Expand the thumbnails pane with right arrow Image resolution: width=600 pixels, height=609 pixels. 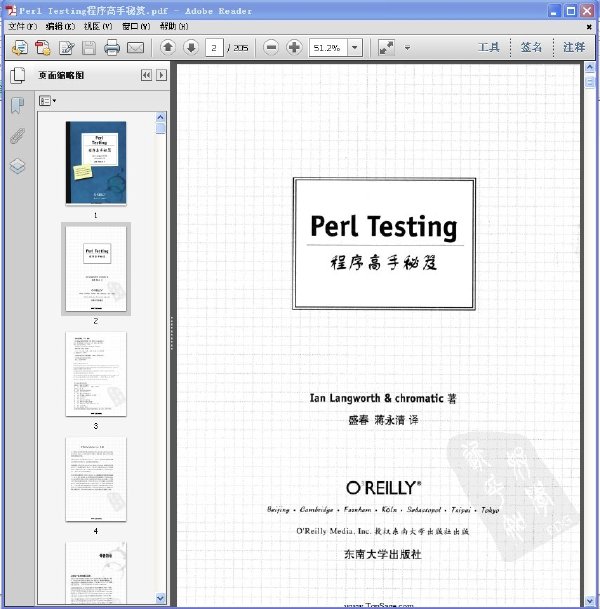coord(161,75)
